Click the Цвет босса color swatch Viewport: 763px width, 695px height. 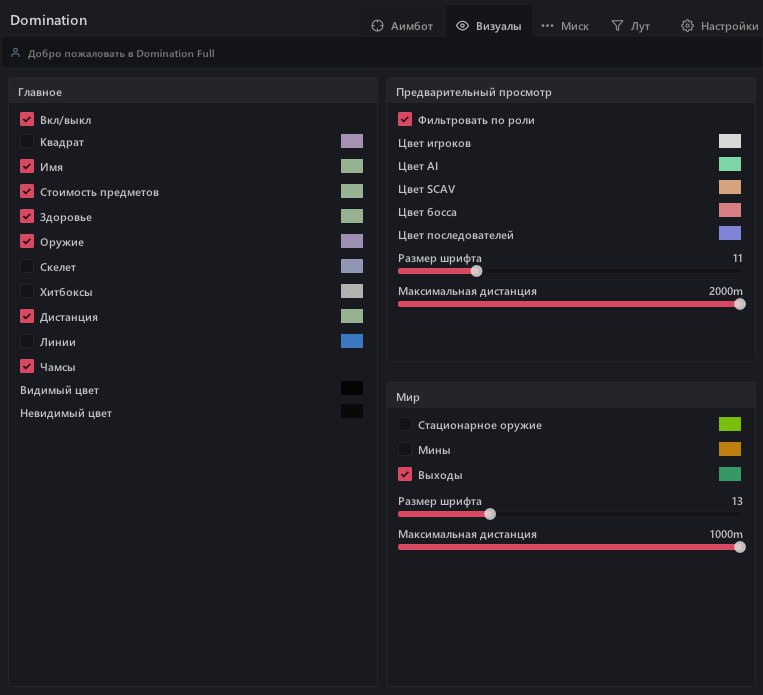tap(729, 210)
